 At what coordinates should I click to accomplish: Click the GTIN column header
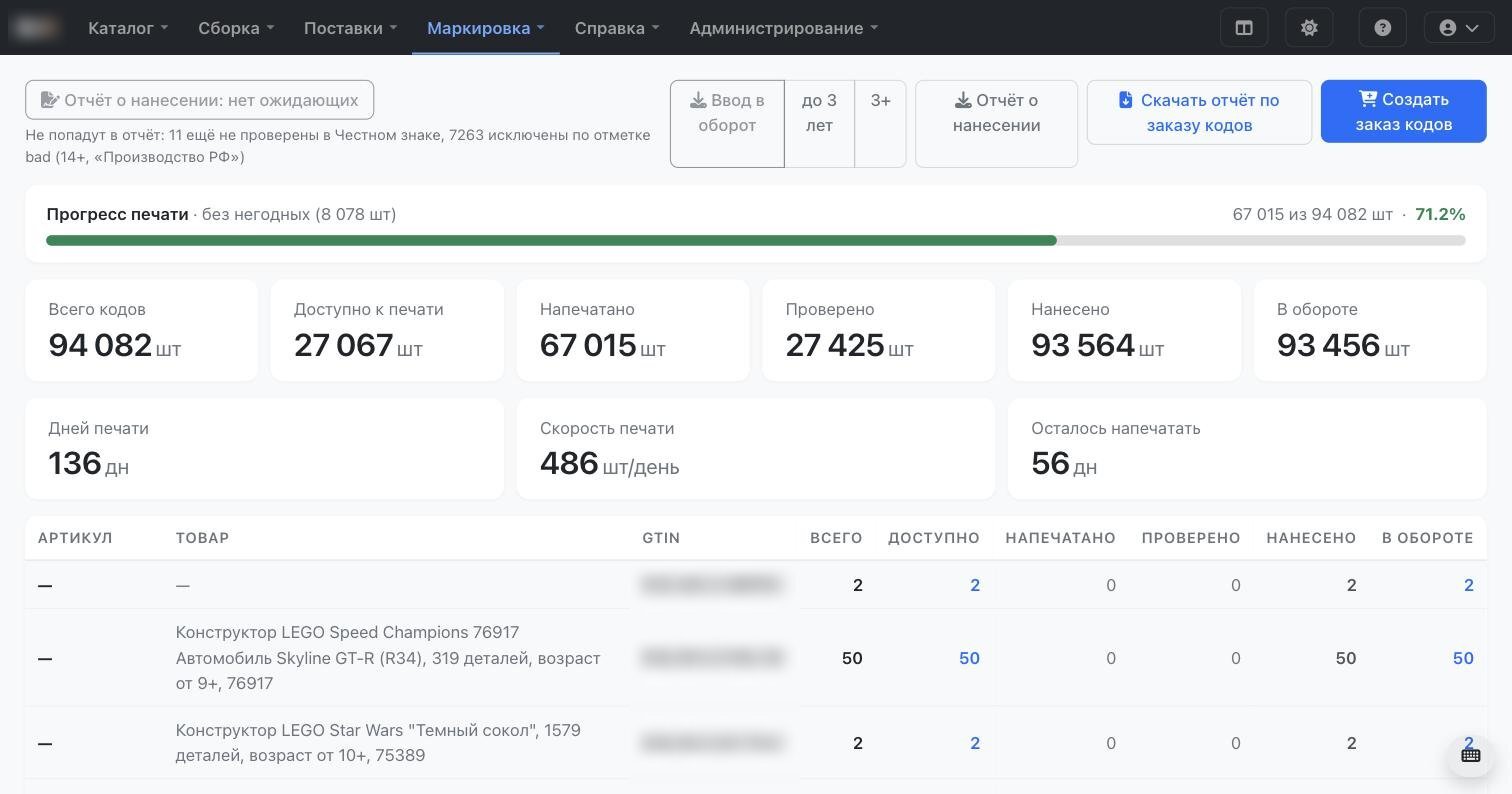pyautogui.click(x=661, y=538)
